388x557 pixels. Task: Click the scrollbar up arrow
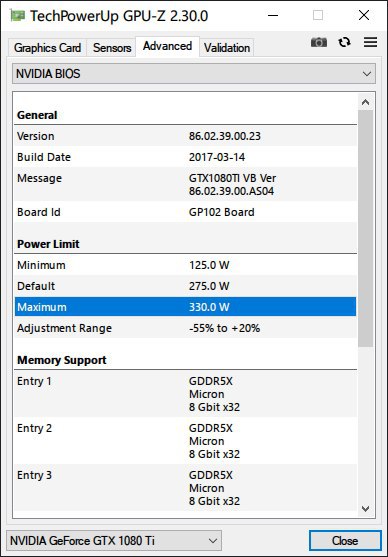click(x=365, y=102)
